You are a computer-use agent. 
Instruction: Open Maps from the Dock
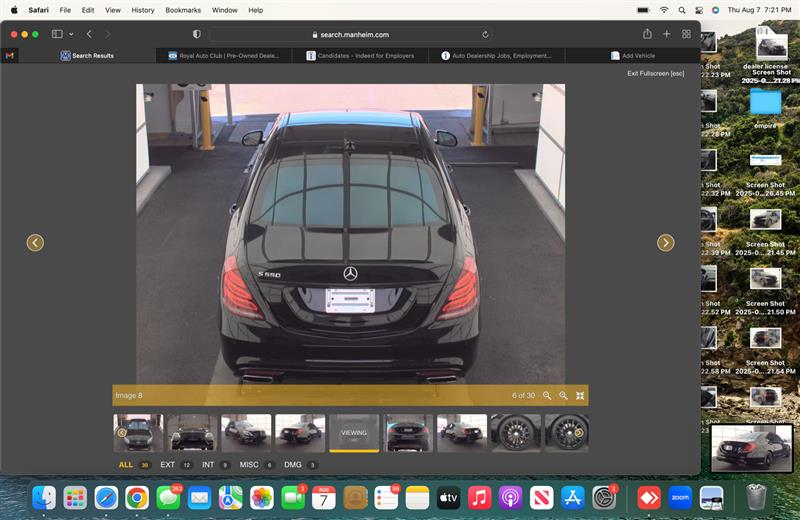(231, 498)
